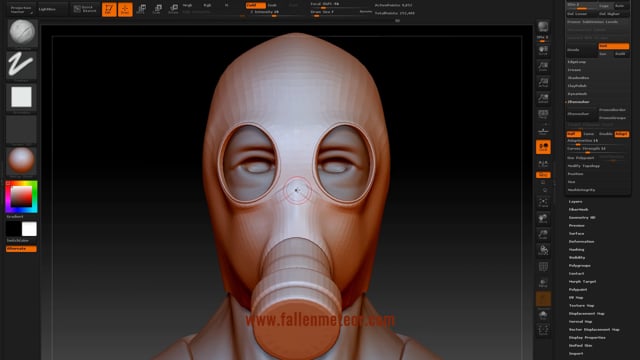Click the right-shelf Move view icon
Viewport: 640px width, 360px height.
pos(543,218)
